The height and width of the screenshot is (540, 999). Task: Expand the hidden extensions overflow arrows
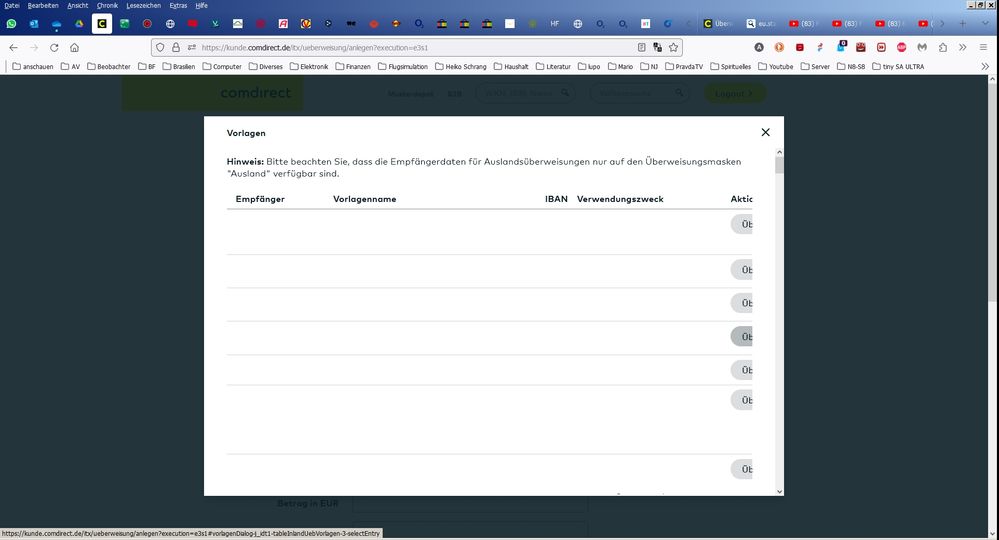coord(963,47)
